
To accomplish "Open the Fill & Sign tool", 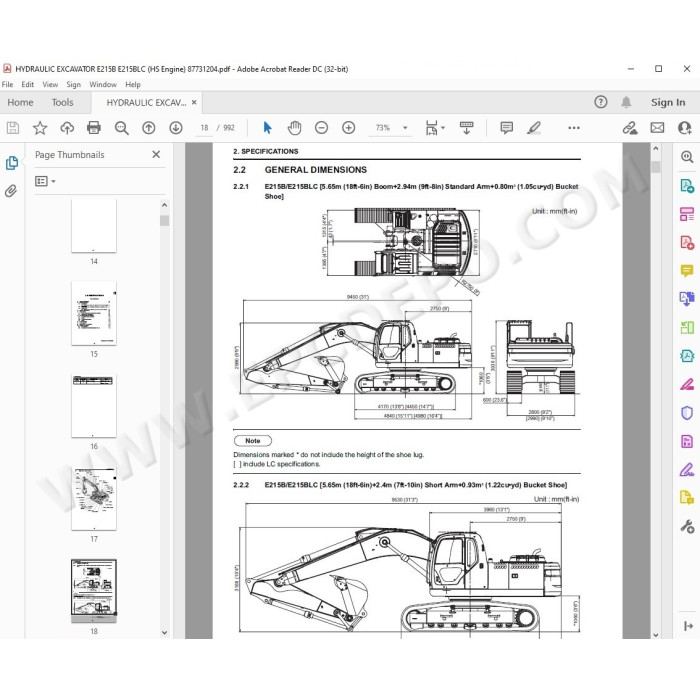I will [687, 470].
